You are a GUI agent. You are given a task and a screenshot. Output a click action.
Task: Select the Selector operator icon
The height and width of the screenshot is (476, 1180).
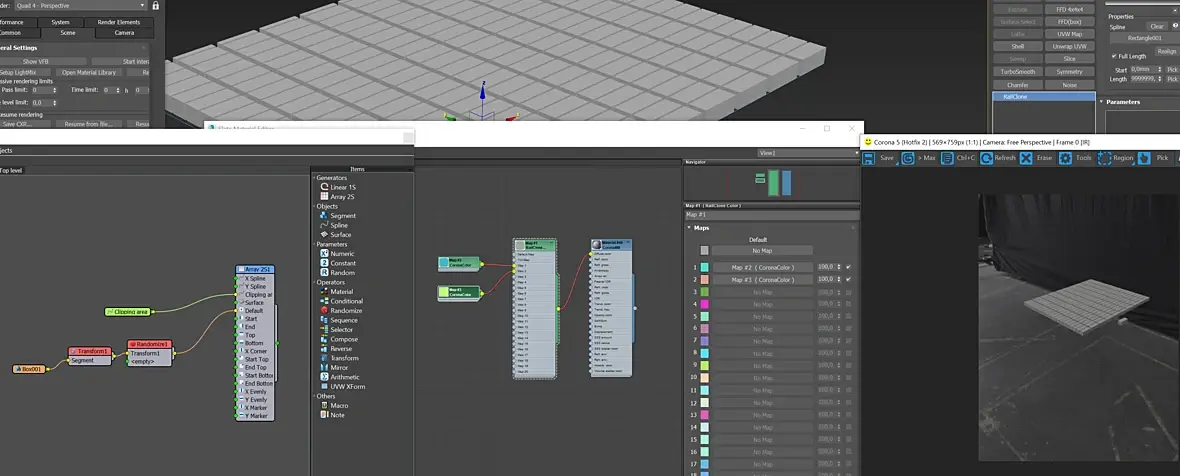coord(324,329)
